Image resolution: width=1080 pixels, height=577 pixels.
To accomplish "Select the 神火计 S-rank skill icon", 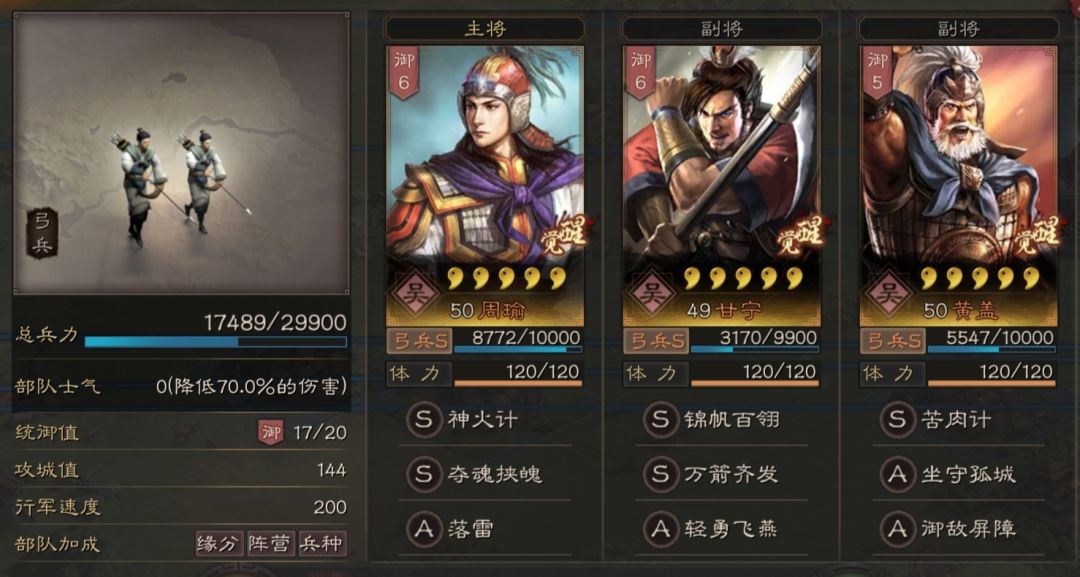I will tap(424, 419).
